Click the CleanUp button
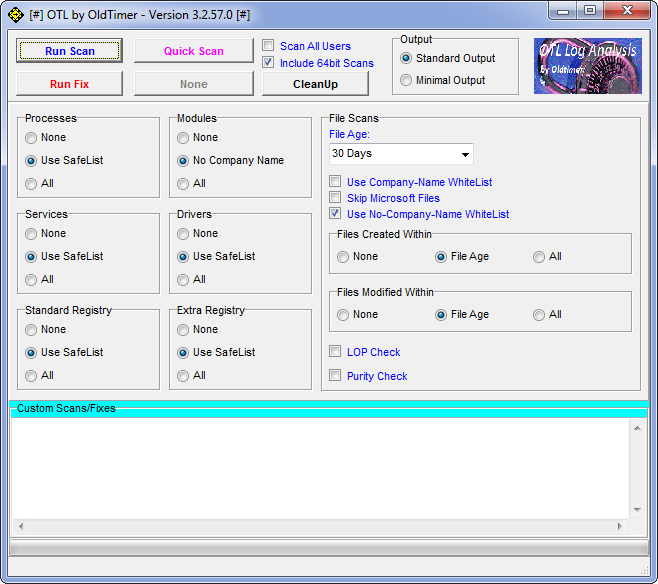The image size is (658, 584). [315, 84]
